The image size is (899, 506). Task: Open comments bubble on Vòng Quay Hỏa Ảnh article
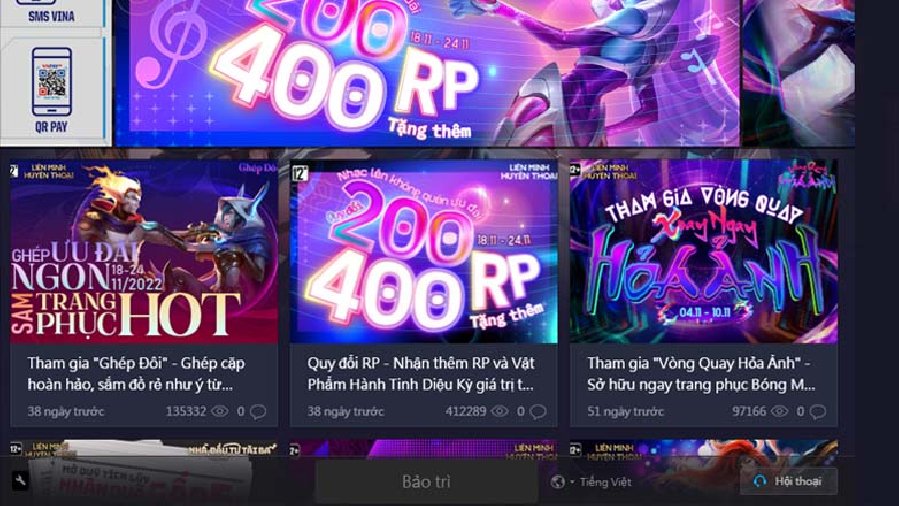tap(818, 411)
